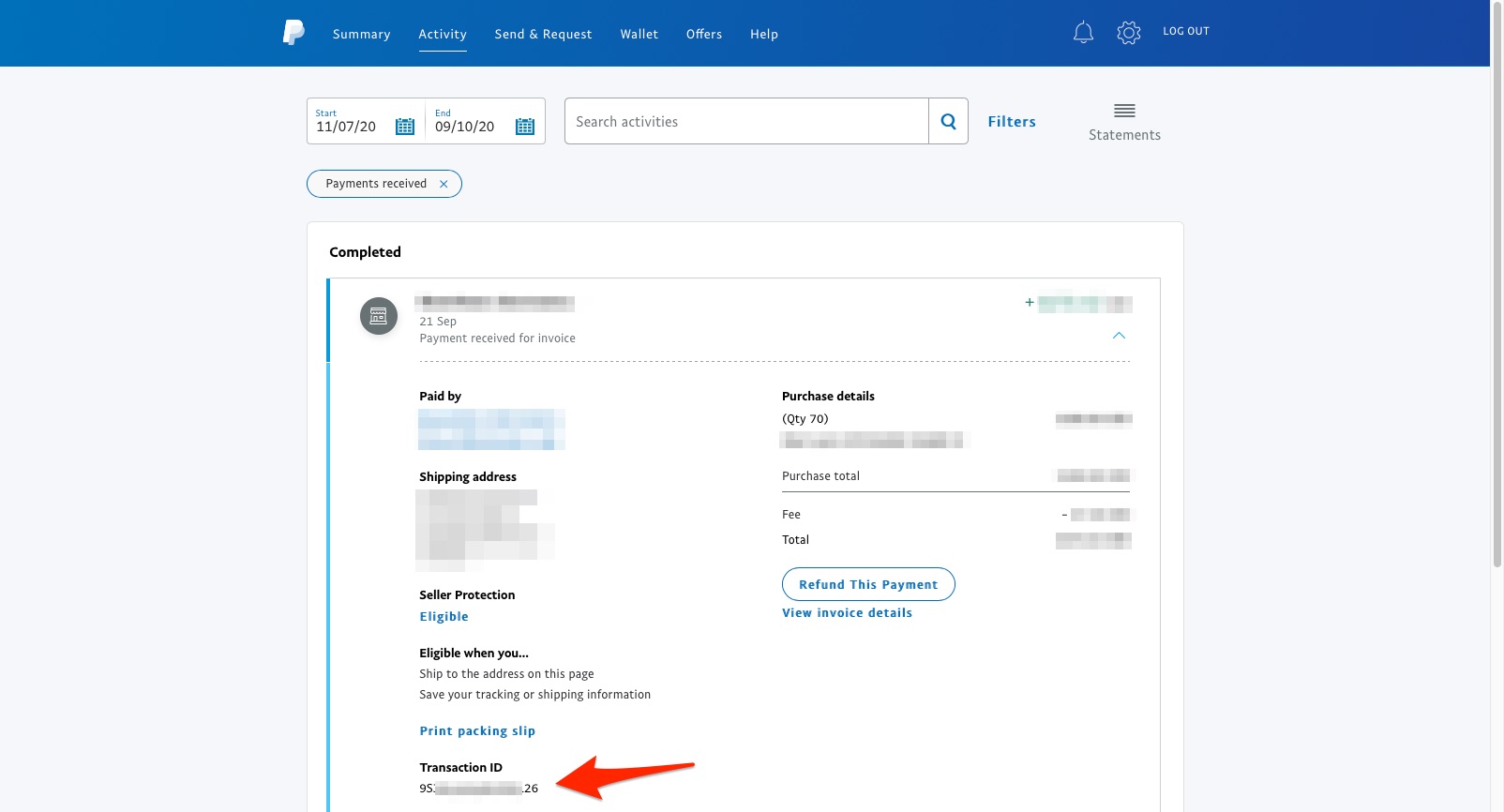This screenshot has width=1504, height=812.
Task: Click the search magnifier button
Action: (x=948, y=121)
